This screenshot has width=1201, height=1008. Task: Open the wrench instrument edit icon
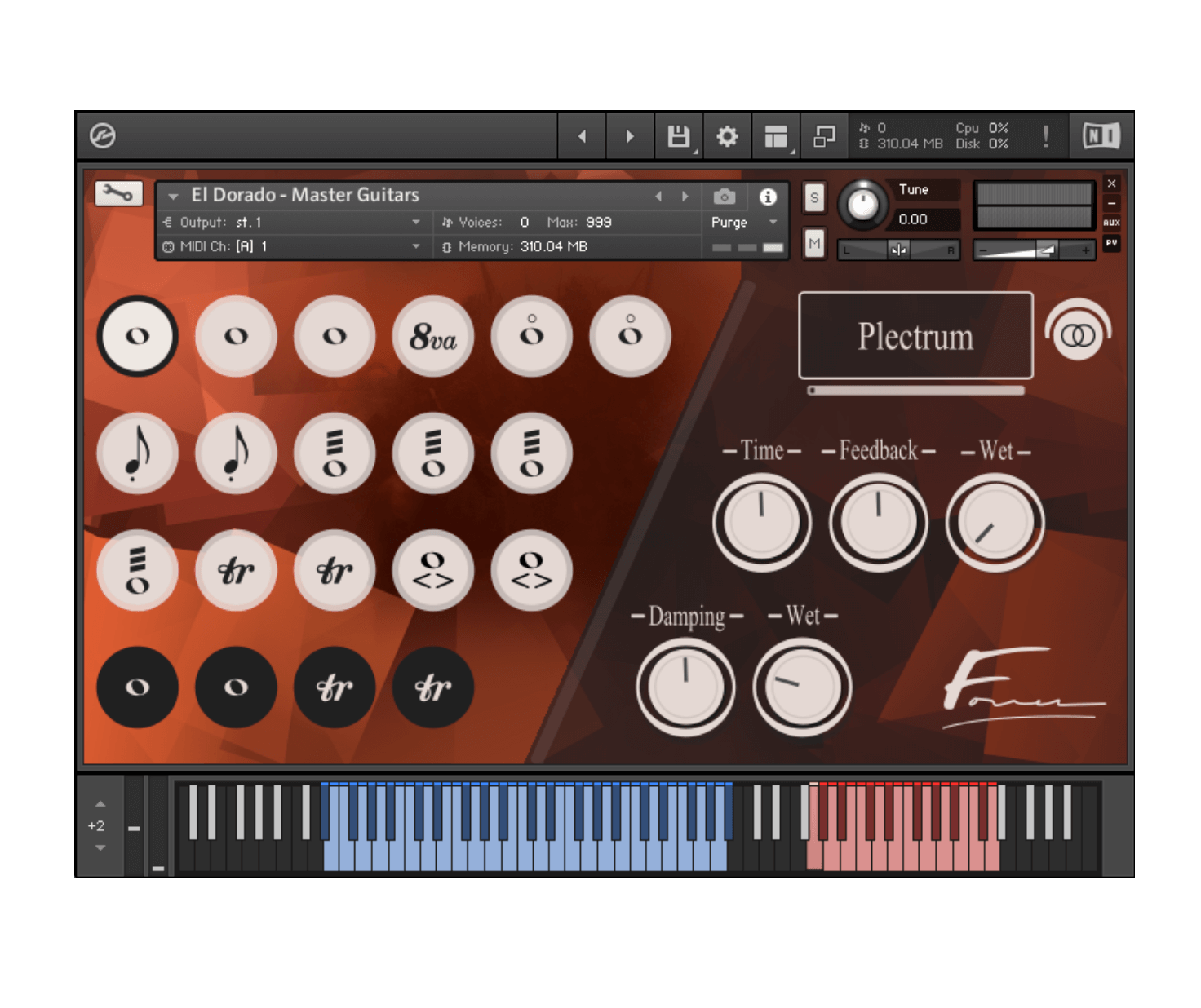tap(118, 194)
